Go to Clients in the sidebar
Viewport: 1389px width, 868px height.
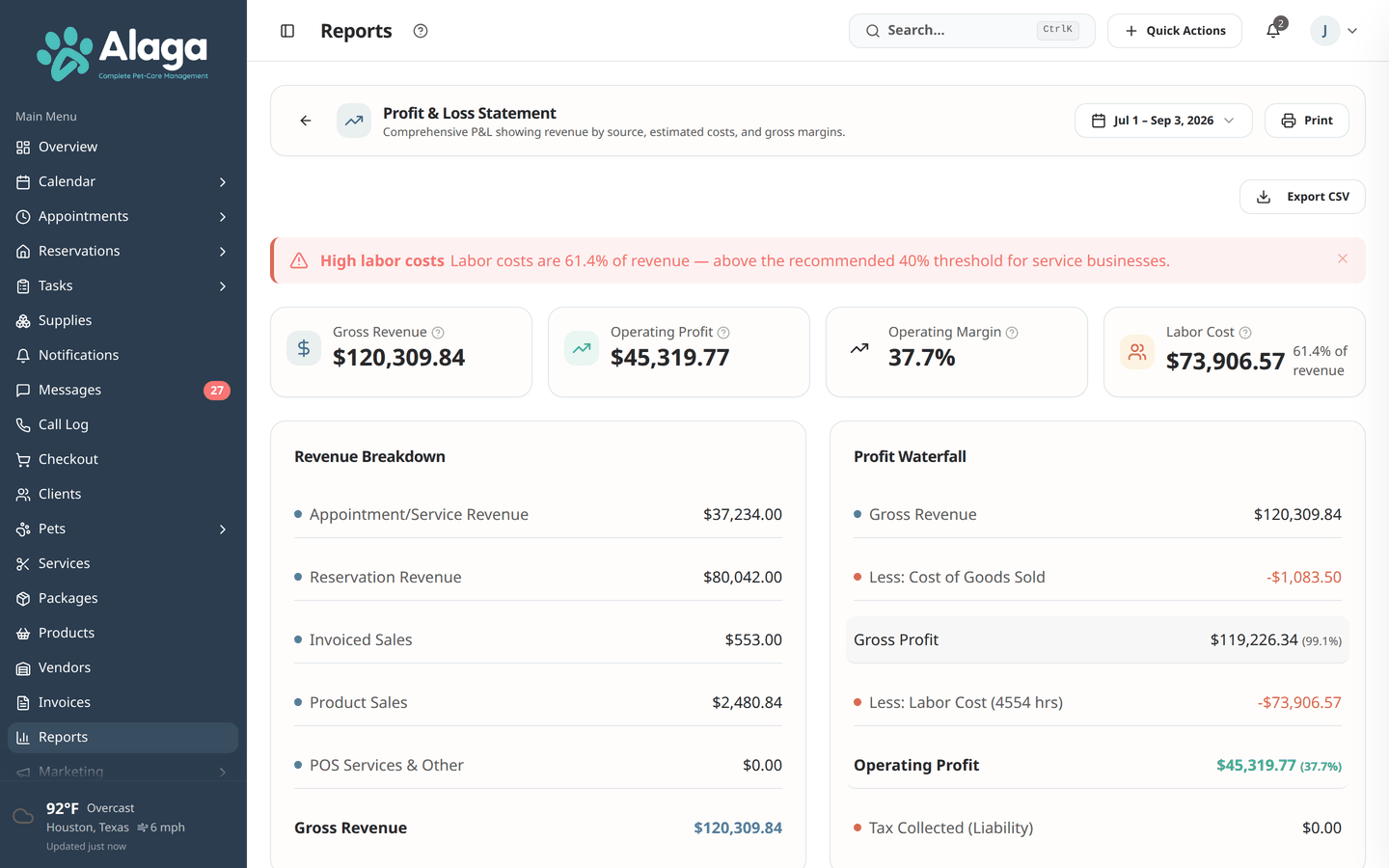click(123, 494)
